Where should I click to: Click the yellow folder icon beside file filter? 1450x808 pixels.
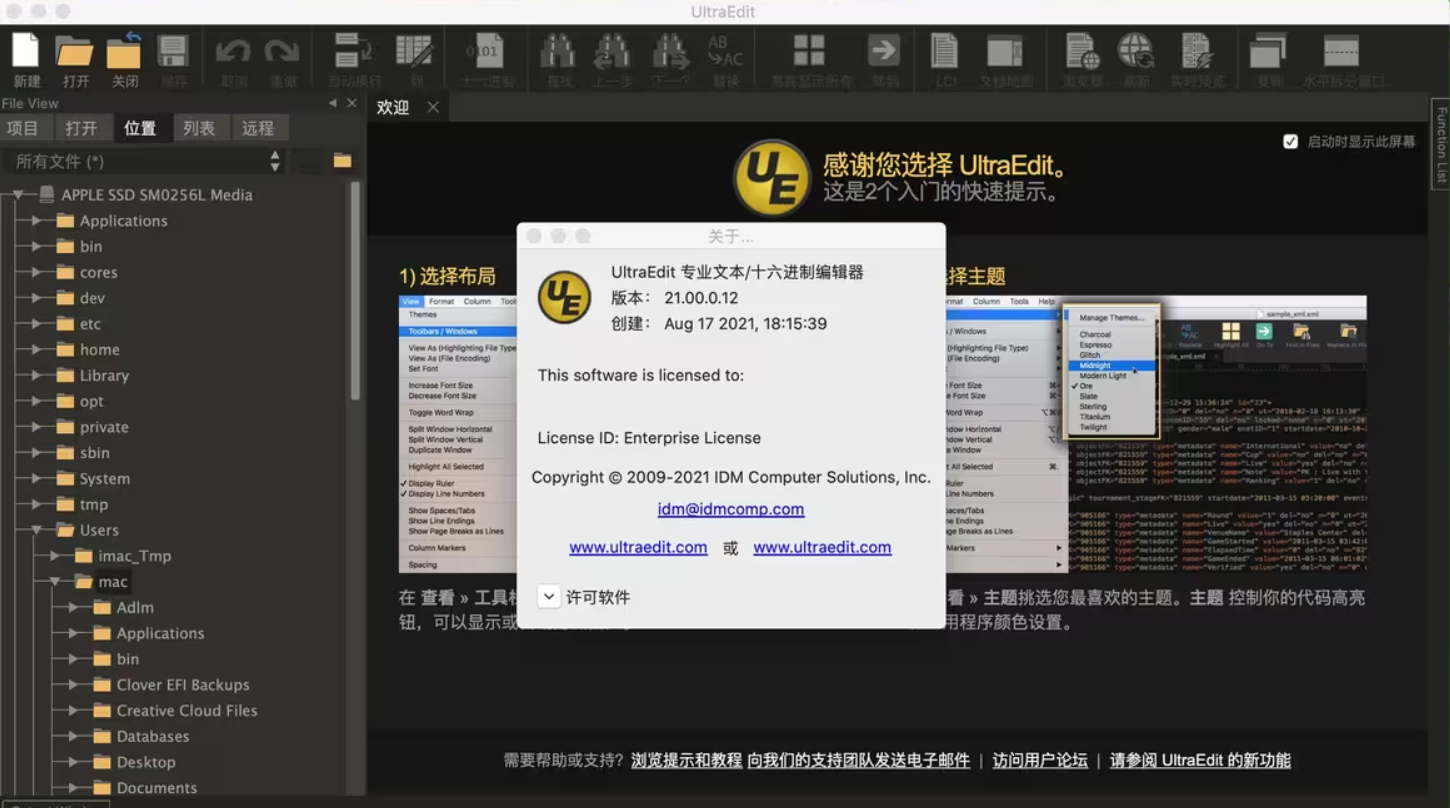[343, 161]
